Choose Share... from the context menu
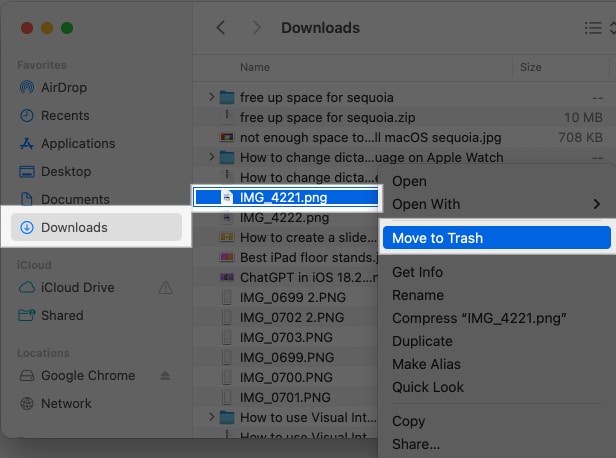Viewport: 616px width, 458px height. tap(416, 444)
